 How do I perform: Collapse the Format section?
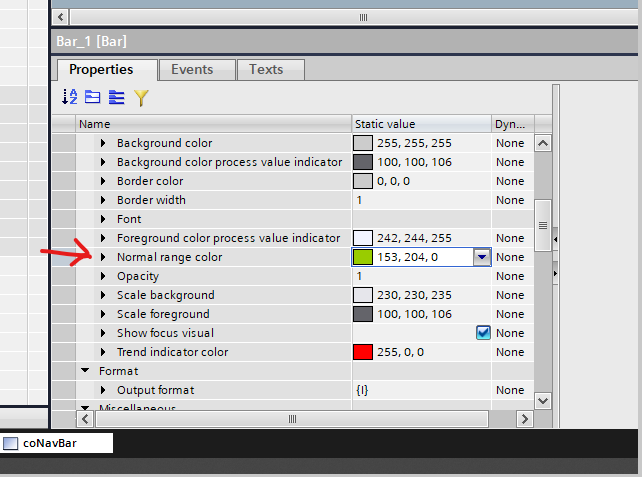85,371
